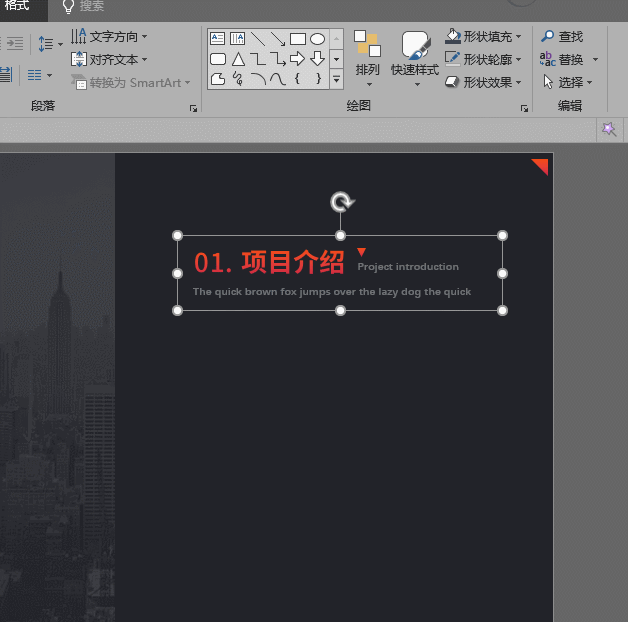Select the rectangle shape
The height and width of the screenshot is (622, 628).
298,39
